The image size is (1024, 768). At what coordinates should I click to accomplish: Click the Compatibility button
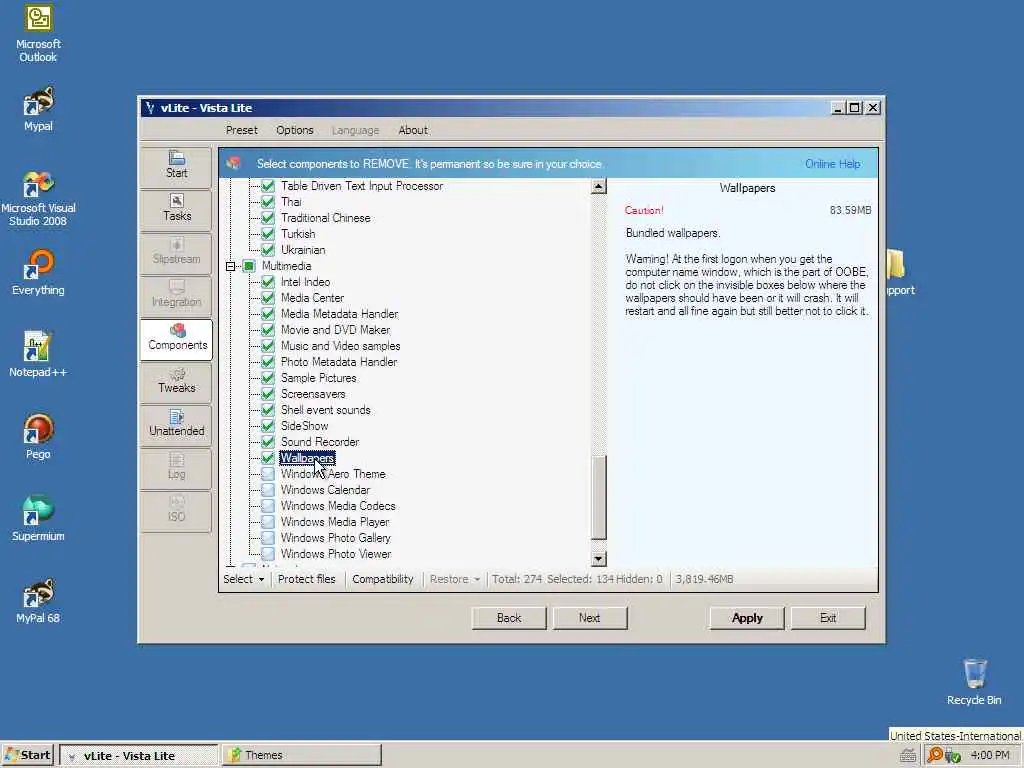coord(383,579)
